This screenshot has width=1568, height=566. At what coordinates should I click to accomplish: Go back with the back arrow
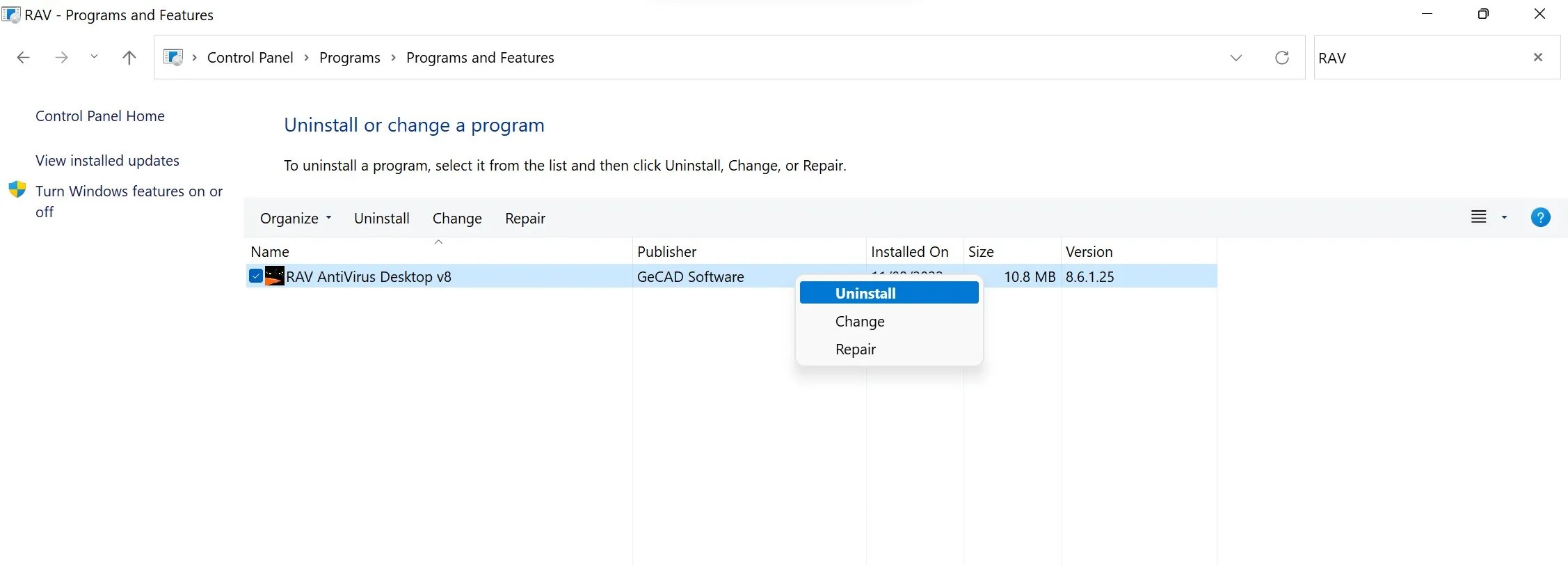(x=23, y=58)
